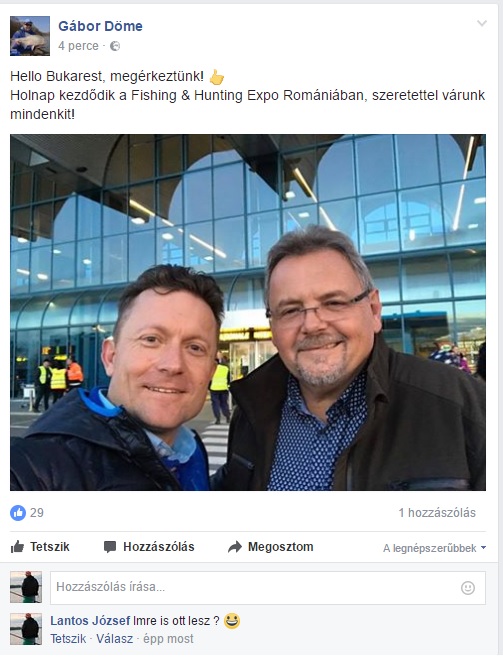This screenshot has width=503, height=659.
Task: Like the post with Tetszik button
Action: [x=40, y=547]
